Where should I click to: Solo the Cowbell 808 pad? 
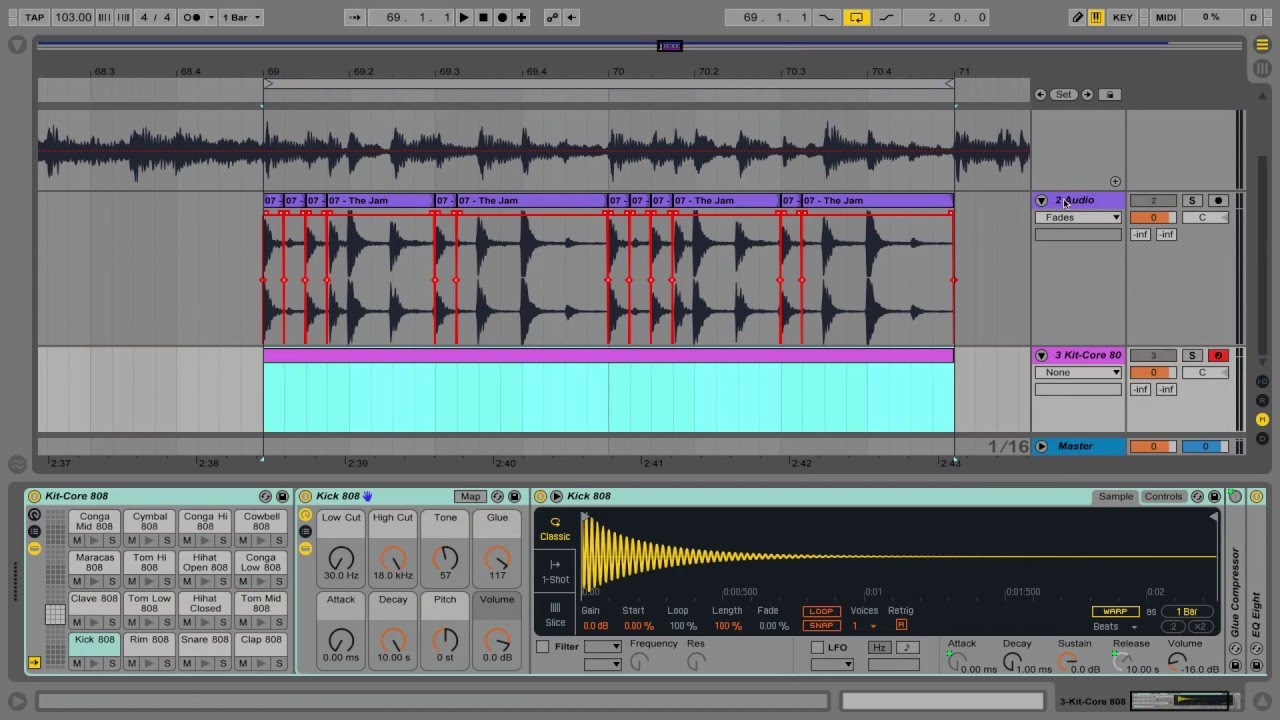point(279,540)
